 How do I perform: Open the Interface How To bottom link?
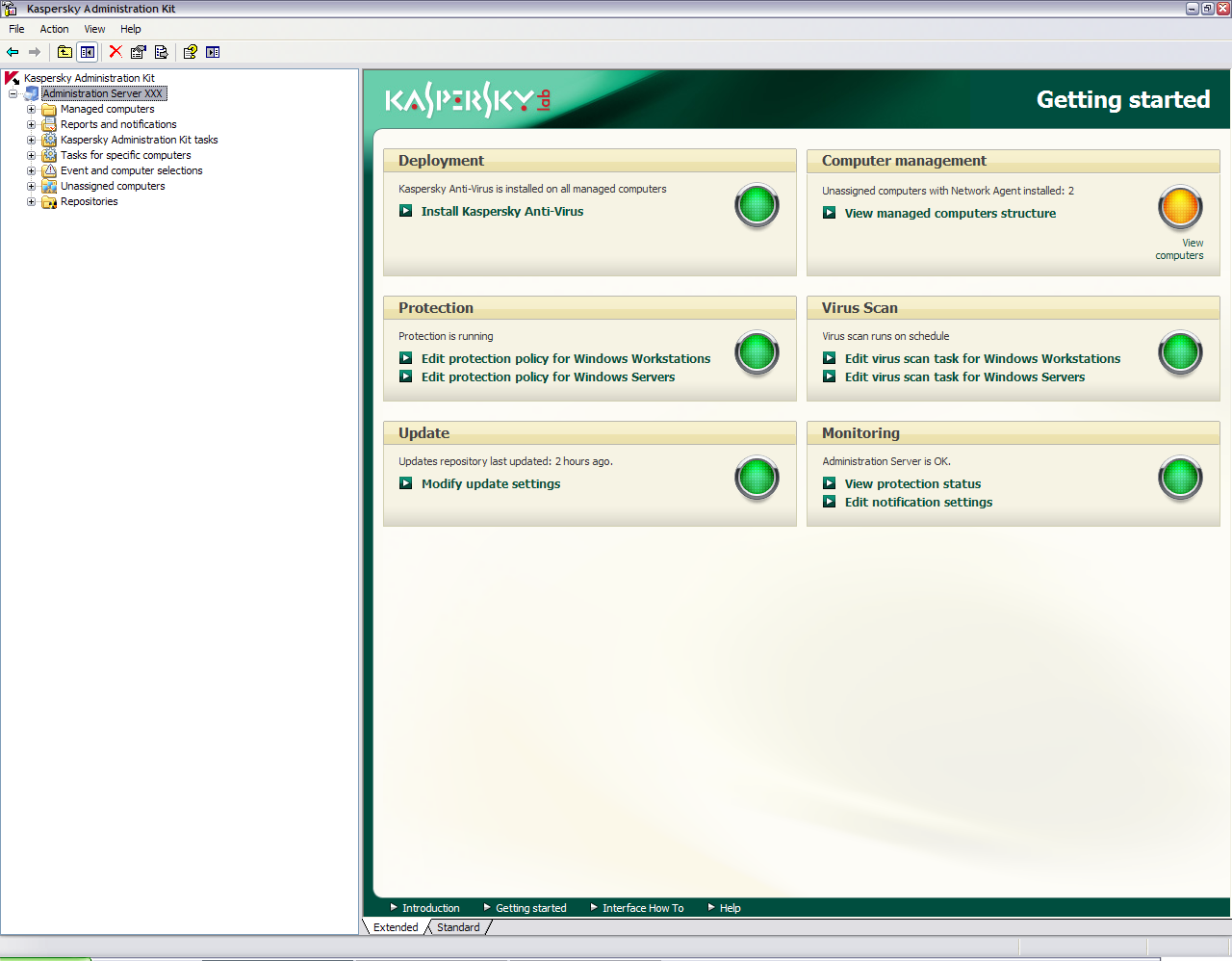pos(643,908)
